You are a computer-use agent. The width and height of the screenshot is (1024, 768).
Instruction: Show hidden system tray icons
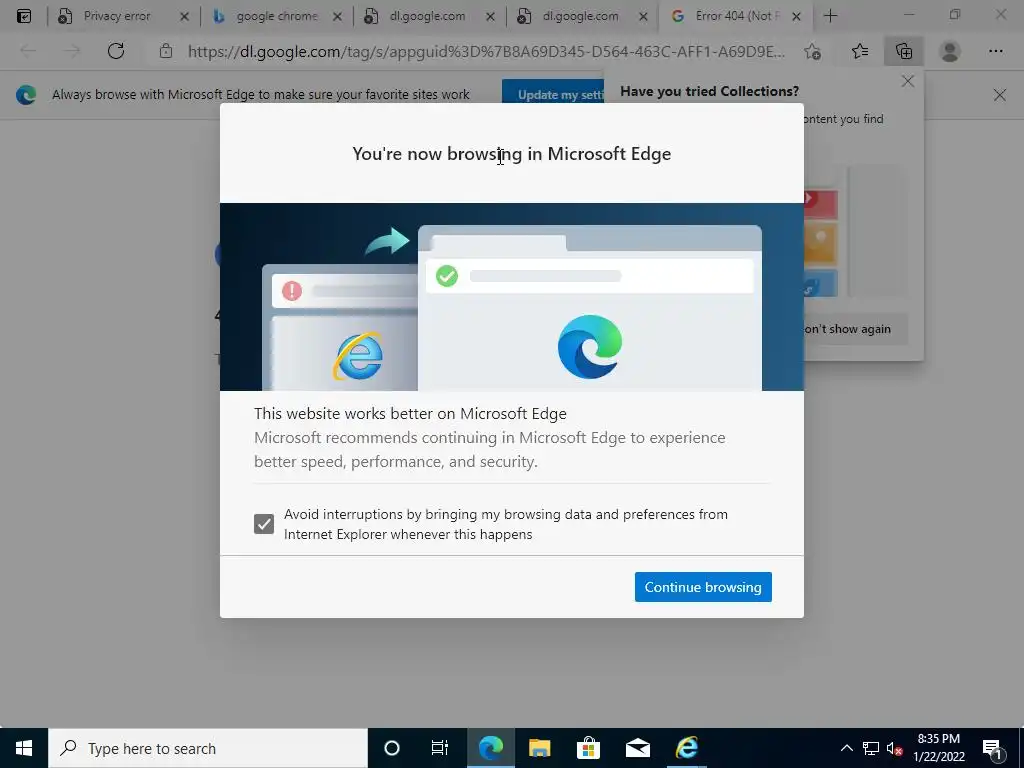tap(846, 748)
